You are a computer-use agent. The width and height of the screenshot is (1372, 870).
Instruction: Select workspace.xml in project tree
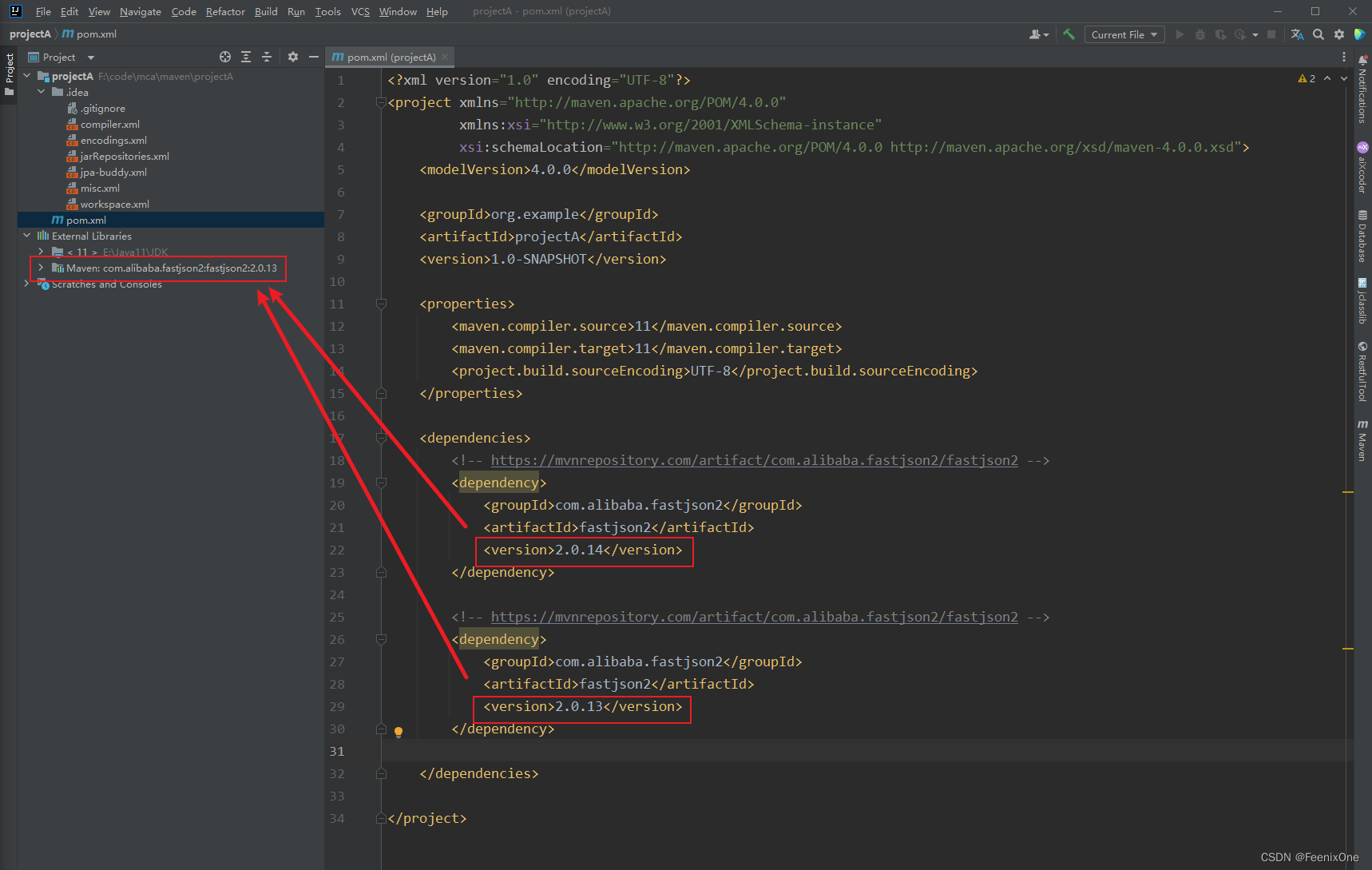(114, 204)
